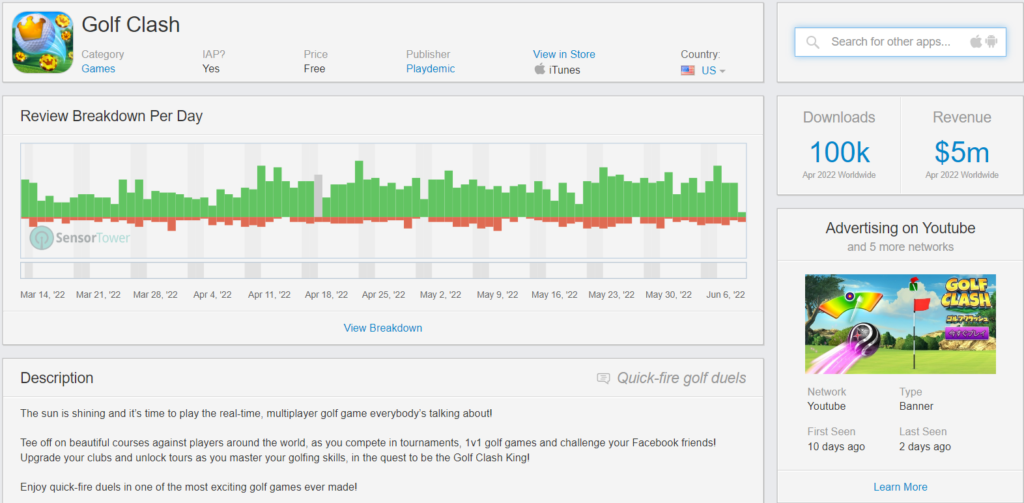Click the Description heading
Screen dimensions: 1024x503
[57, 378]
